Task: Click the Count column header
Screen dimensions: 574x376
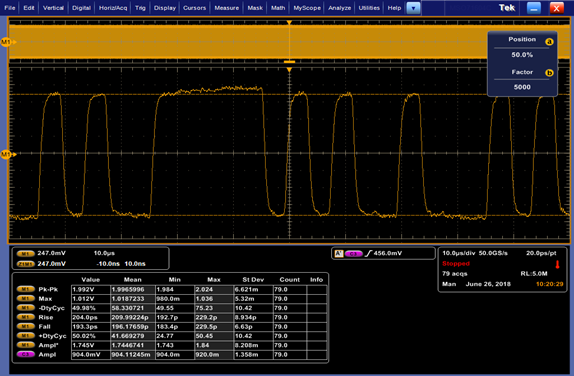Action: point(290,280)
